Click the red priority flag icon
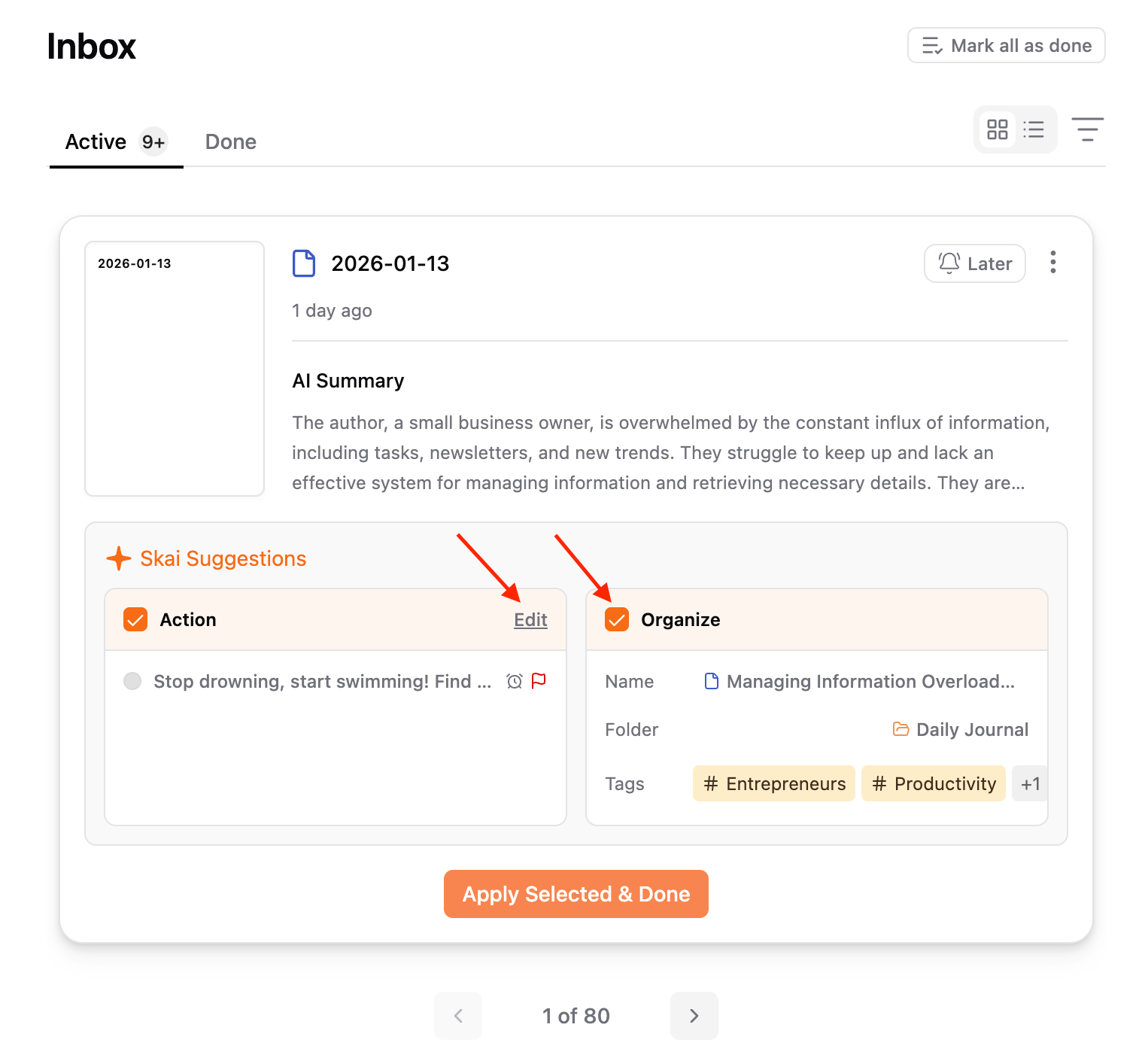 539,680
